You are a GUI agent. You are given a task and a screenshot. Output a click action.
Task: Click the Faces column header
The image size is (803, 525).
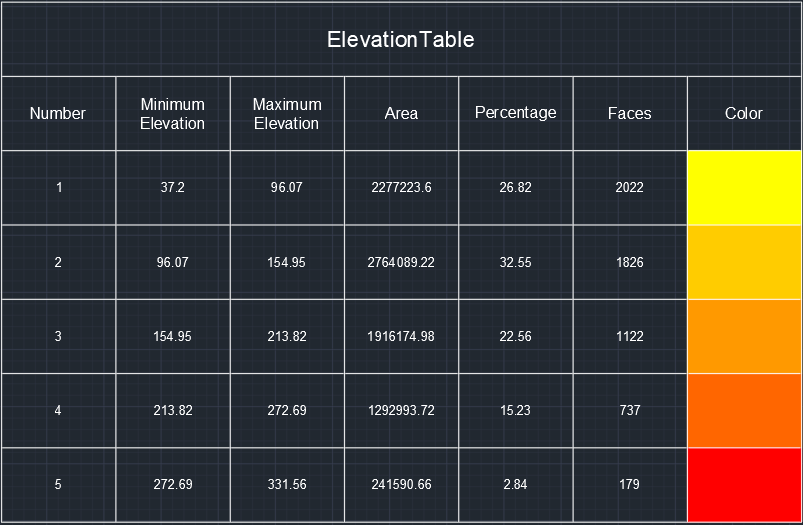click(x=629, y=114)
